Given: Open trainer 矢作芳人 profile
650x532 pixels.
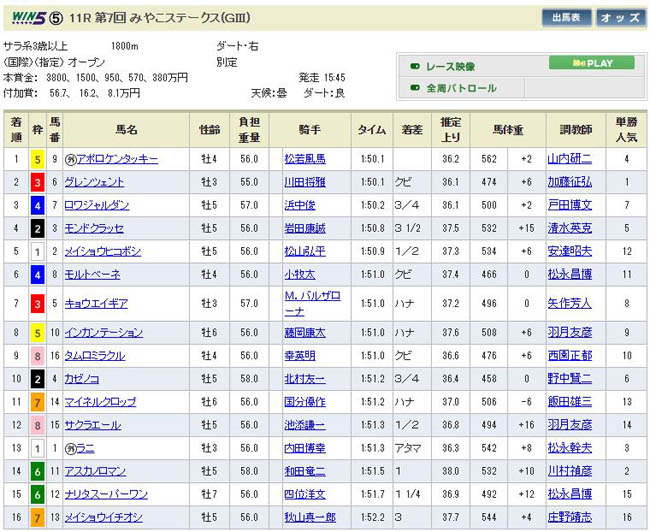Looking at the screenshot, I should point(570,302).
